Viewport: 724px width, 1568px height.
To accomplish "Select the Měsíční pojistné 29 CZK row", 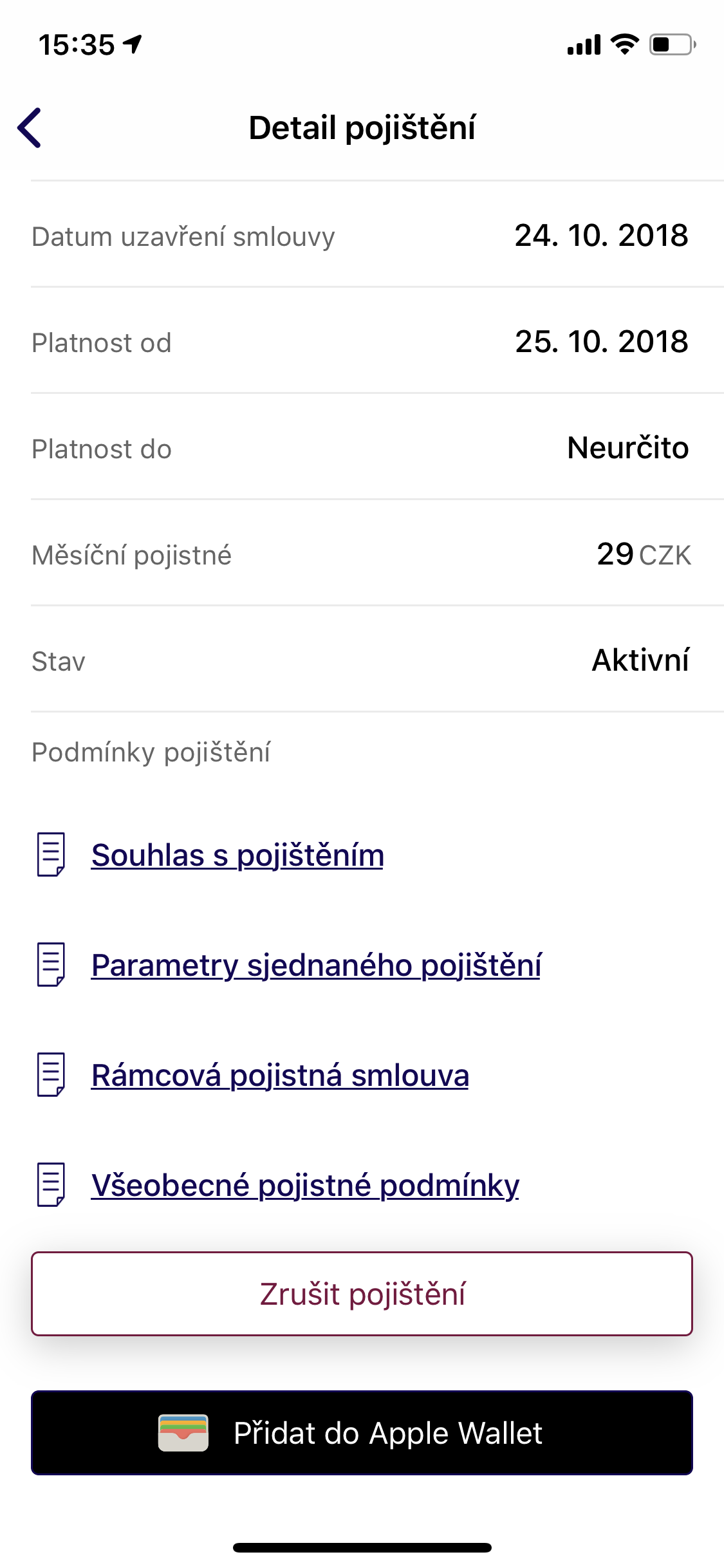I will click(x=362, y=554).
